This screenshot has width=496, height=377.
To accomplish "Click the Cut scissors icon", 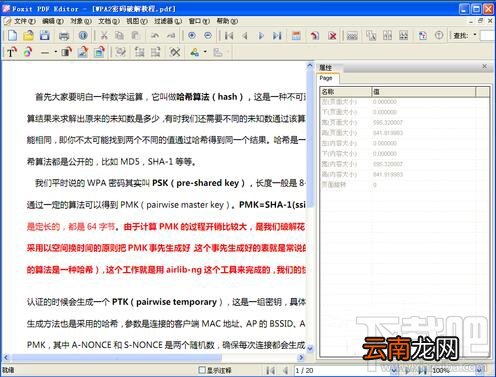I will click(x=104, y=35).
